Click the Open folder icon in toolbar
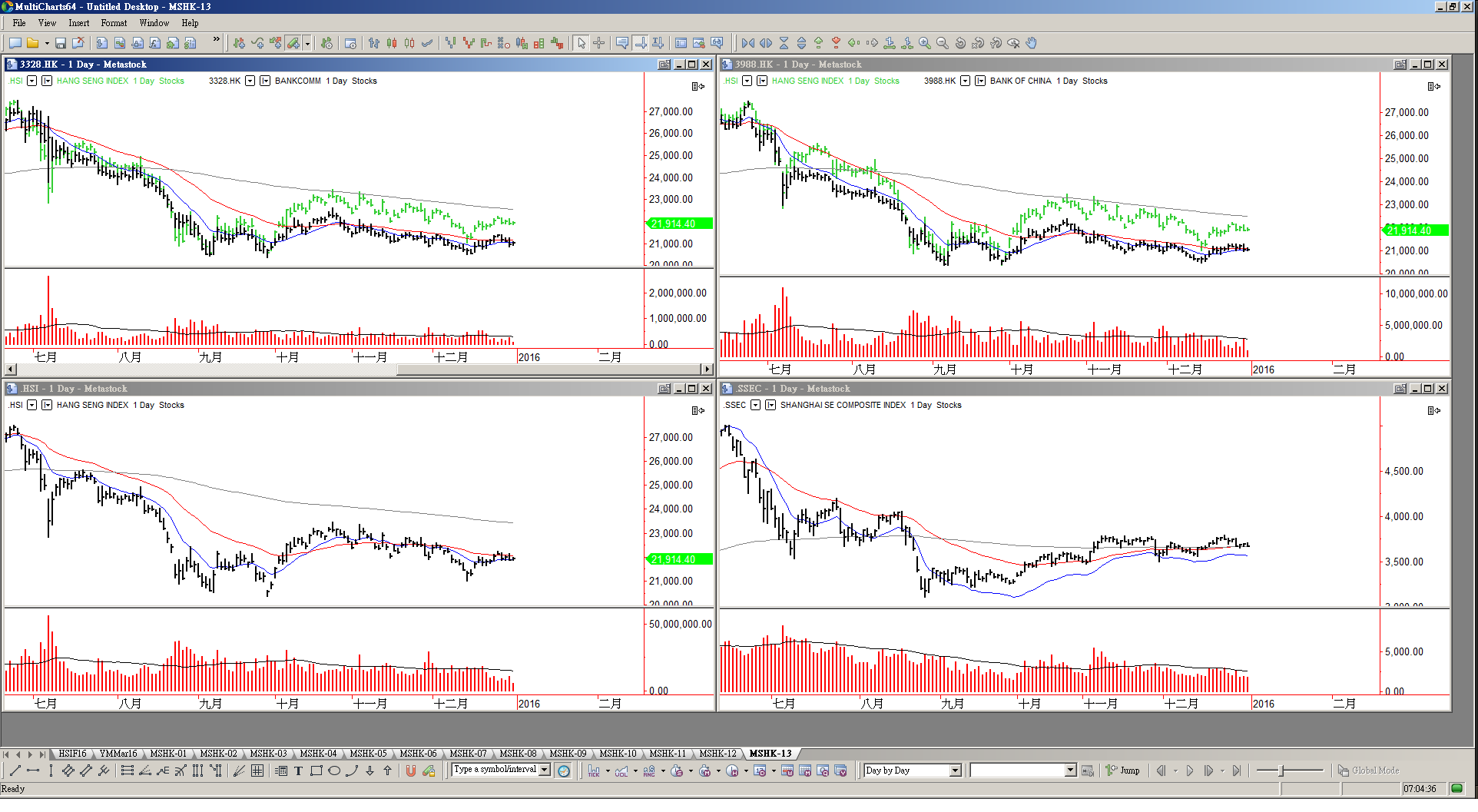Viewport: 1478px width, 812px height. (x=32, y=44)
